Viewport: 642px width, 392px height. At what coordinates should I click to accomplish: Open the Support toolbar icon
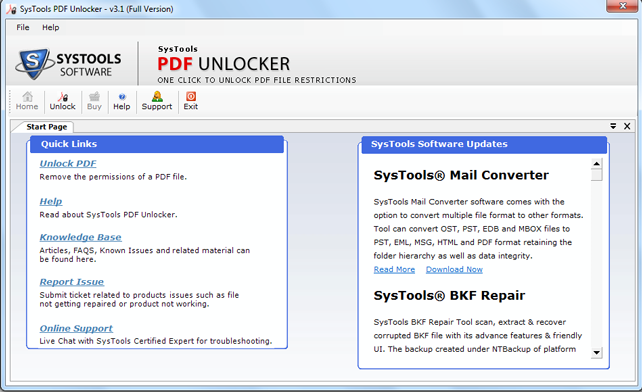tap(157, 101)
